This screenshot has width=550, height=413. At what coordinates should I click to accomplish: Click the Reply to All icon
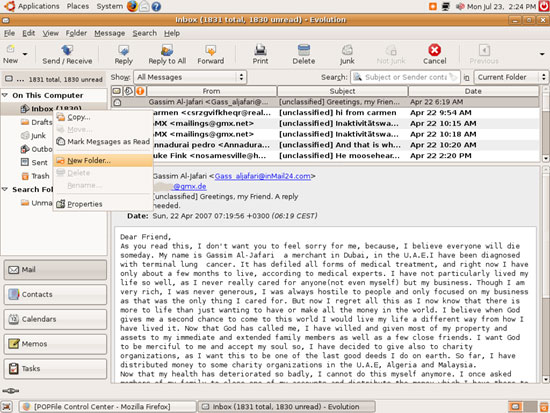[x=167, y=50]
